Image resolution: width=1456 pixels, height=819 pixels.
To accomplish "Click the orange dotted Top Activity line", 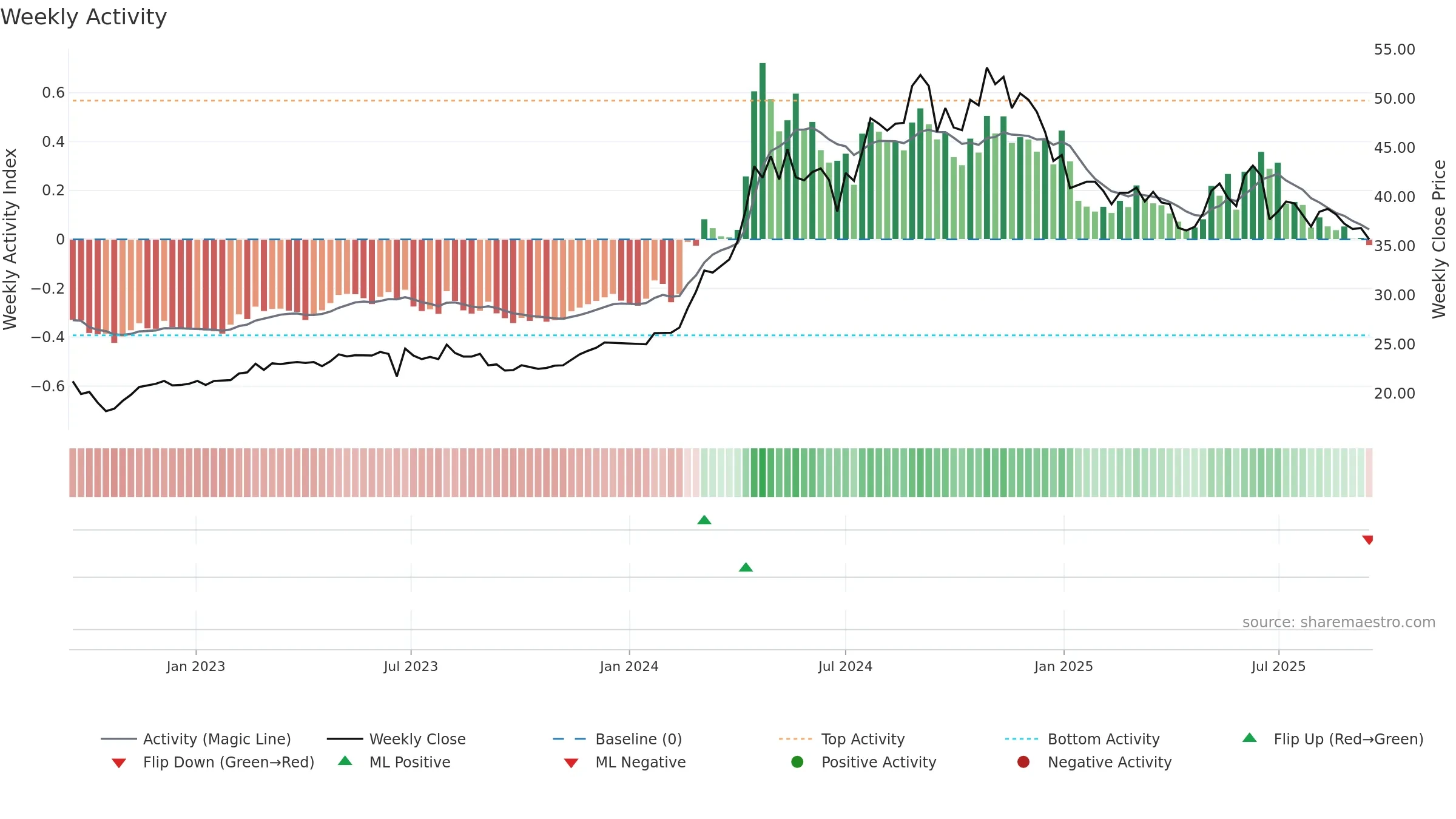I will pos(720,101).
